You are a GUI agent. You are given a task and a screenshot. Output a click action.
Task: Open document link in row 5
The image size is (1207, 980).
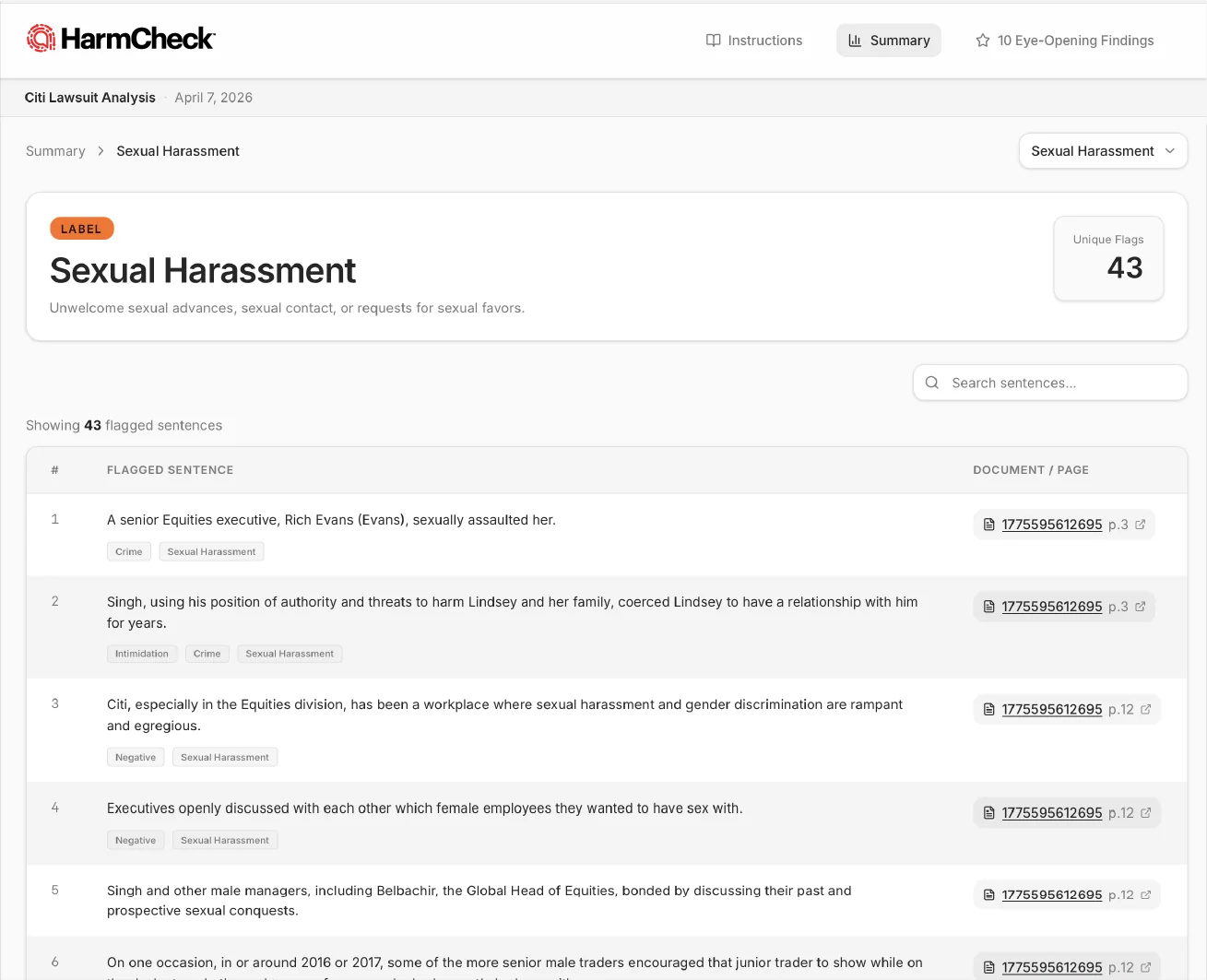click(x=1052, y=895)
